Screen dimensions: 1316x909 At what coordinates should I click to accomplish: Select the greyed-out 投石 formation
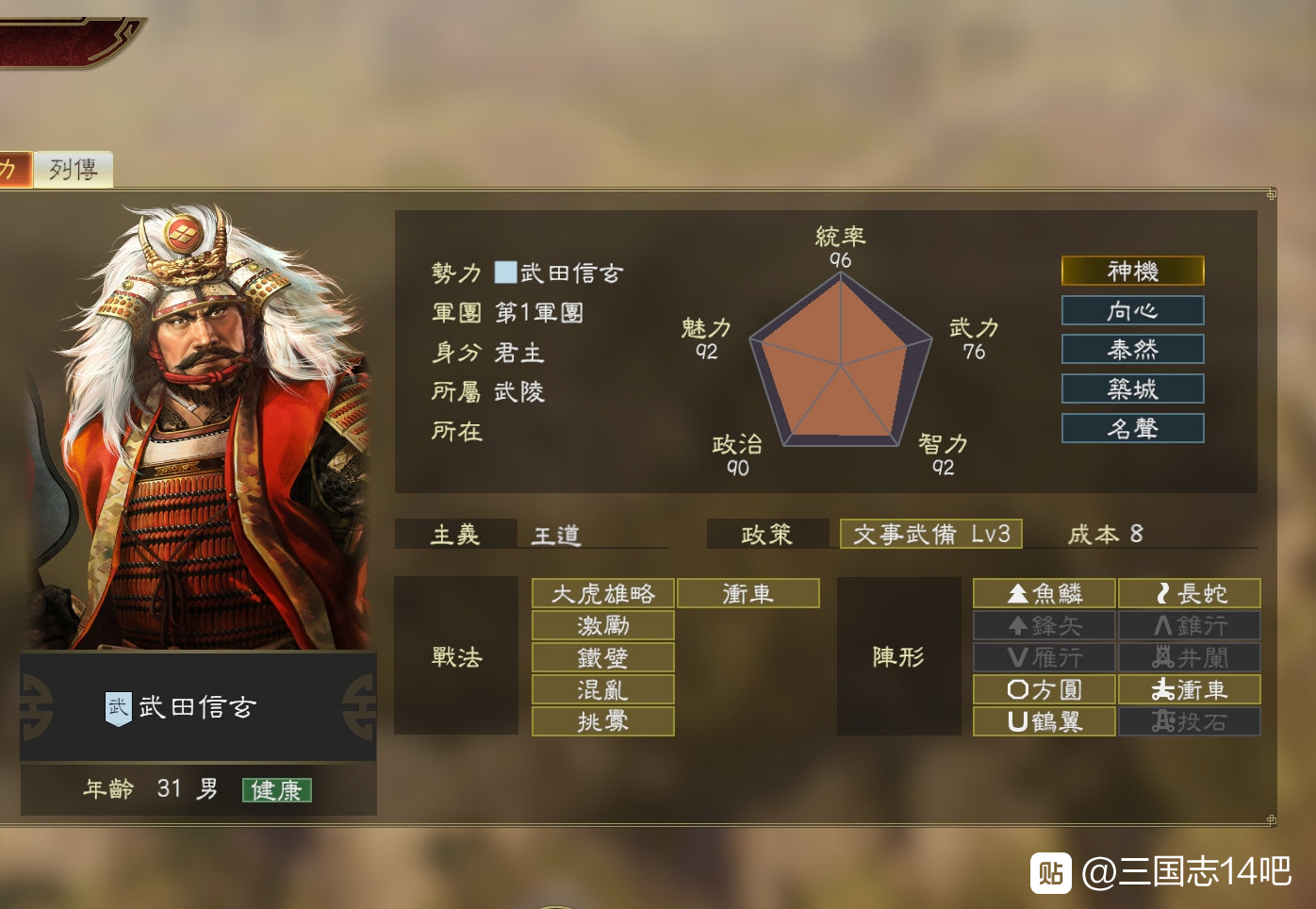pos(1190,722)
